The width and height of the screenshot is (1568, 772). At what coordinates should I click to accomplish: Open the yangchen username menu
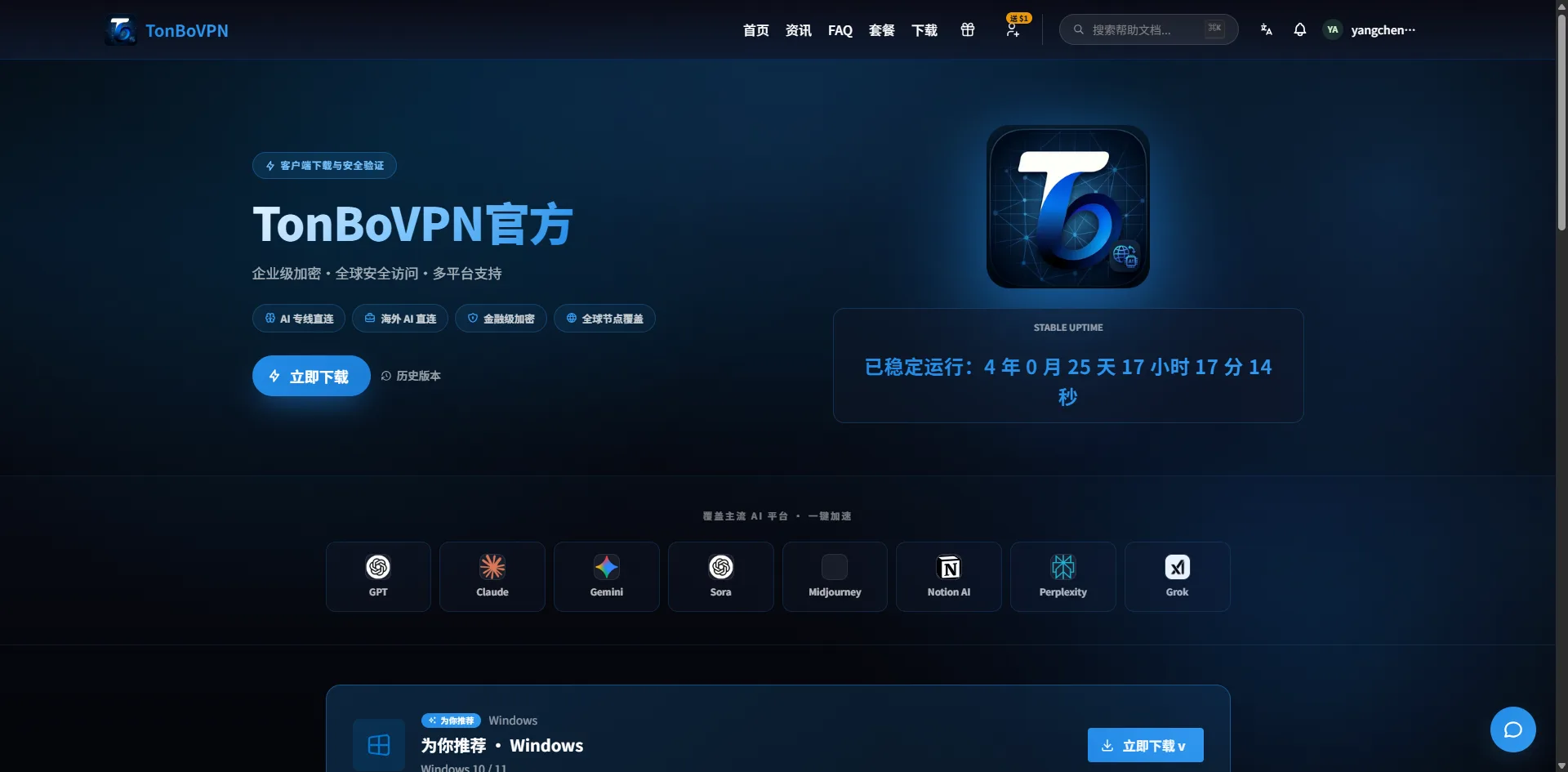(x=1383, y=30)
